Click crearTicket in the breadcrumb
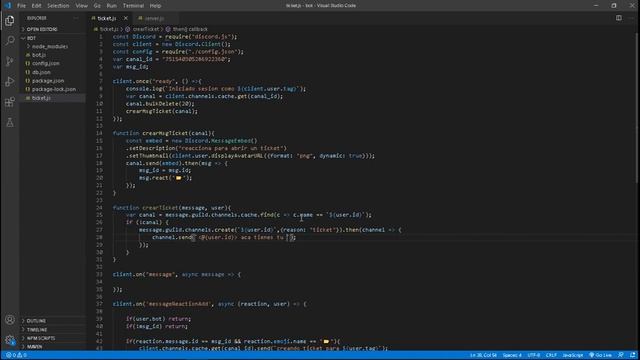Screen dimensions: 640x360 tap(145, 29)
